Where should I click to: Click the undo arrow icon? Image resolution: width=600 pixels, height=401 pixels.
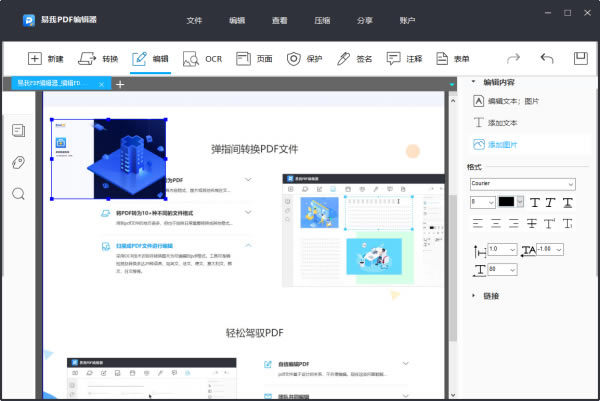click(x=547, y=59)
